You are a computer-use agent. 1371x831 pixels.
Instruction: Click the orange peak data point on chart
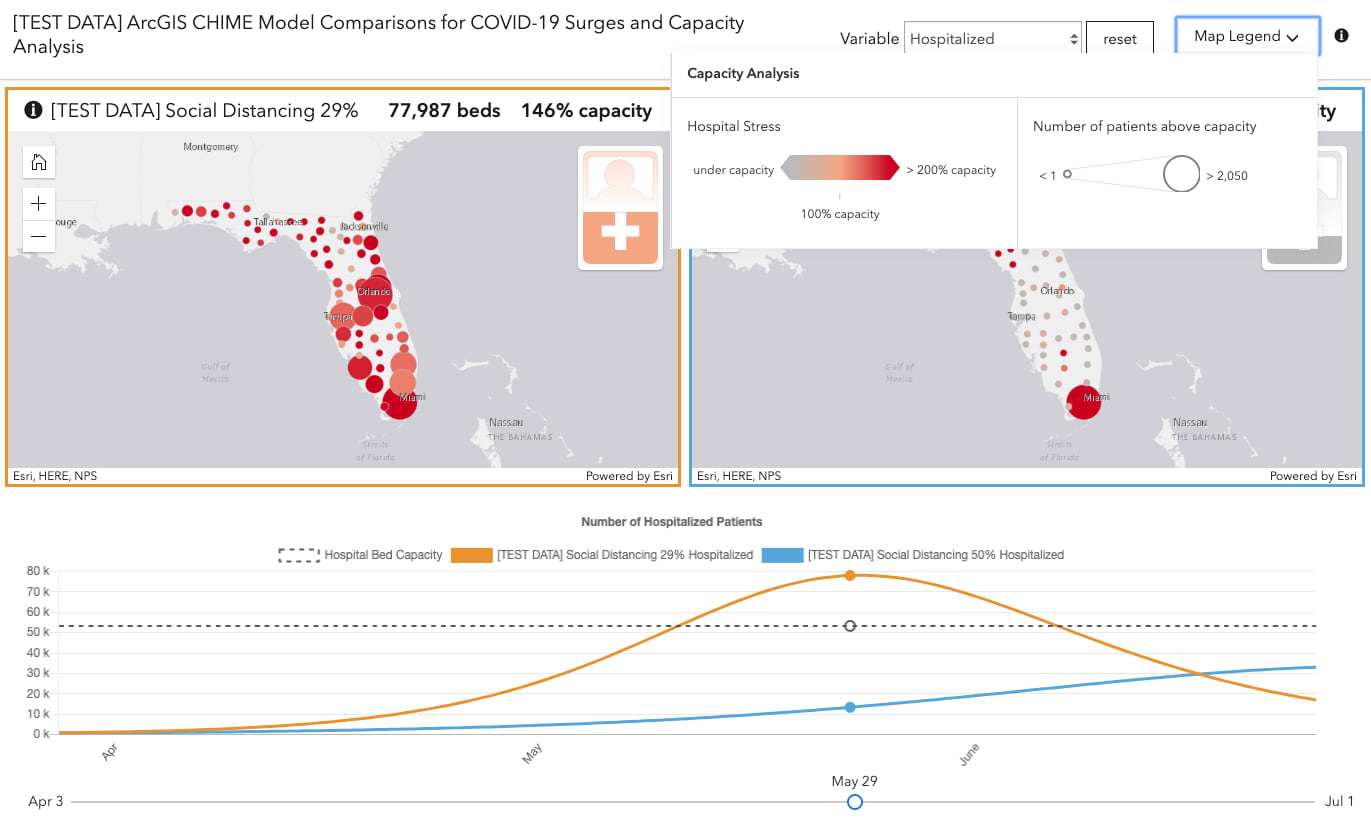click(850, 575)
